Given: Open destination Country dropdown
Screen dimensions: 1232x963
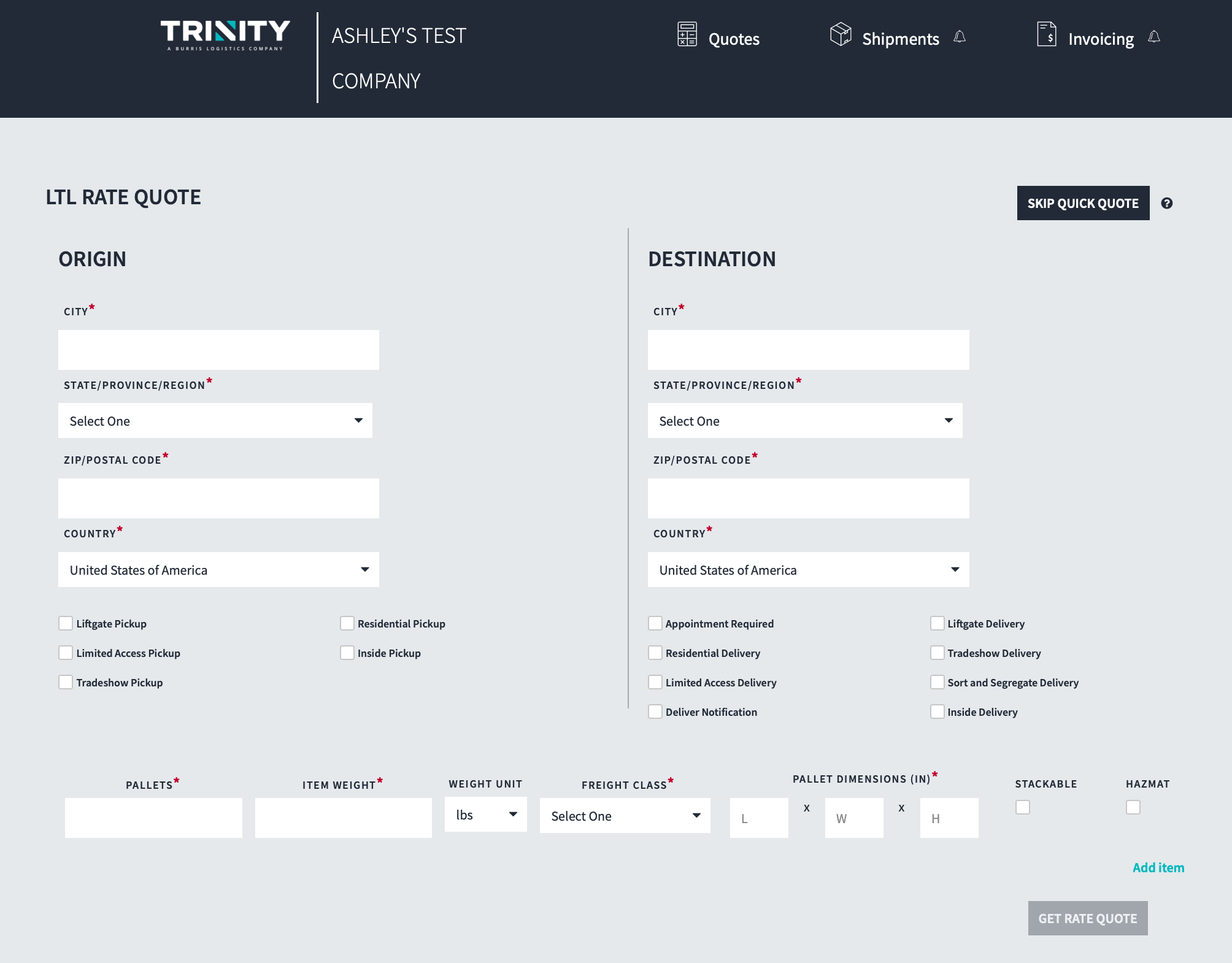Looking at the screenshot, I should pos(808,570).
